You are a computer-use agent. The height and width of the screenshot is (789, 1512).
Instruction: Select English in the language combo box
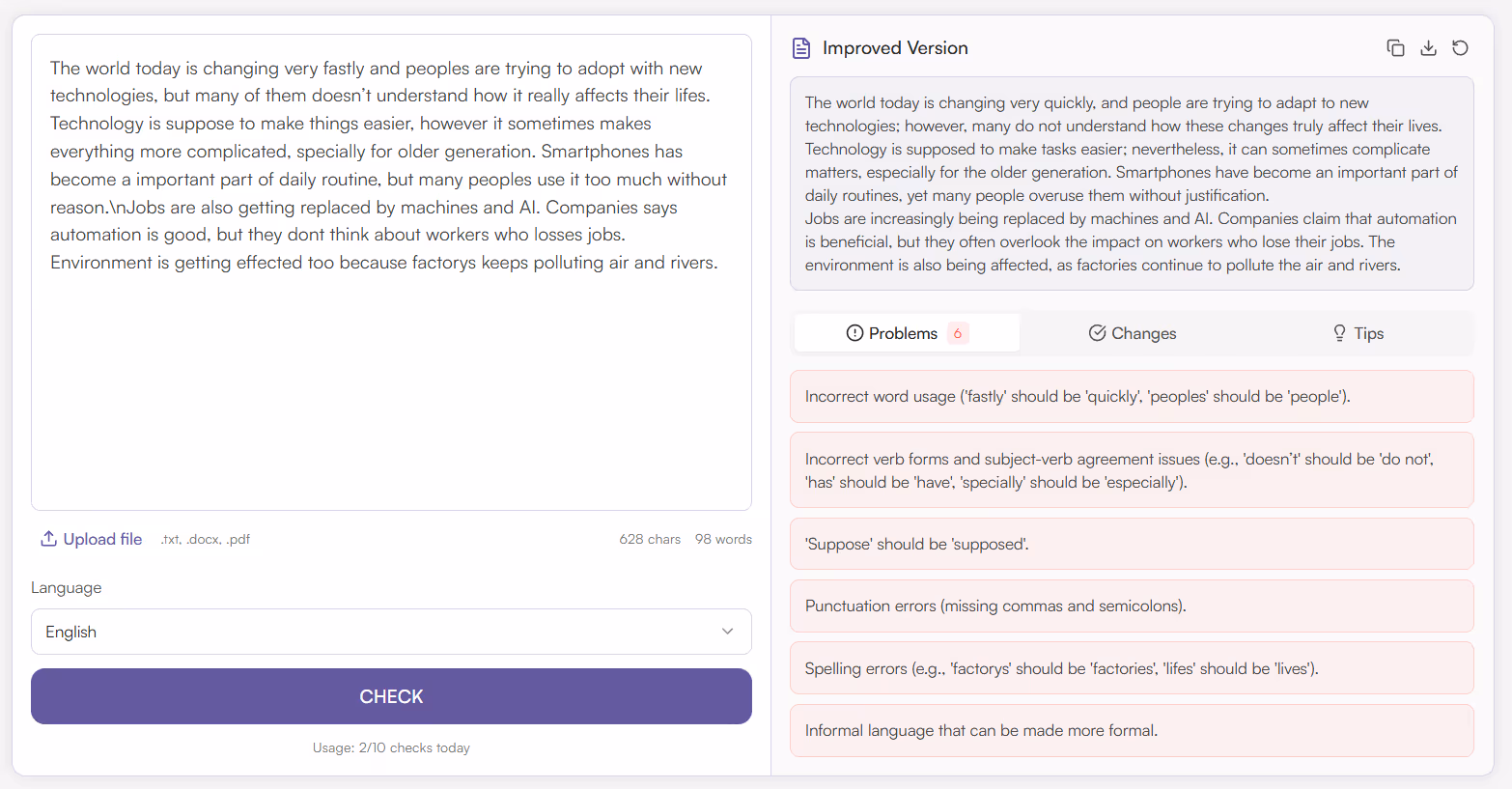click(x=391, y=632)
